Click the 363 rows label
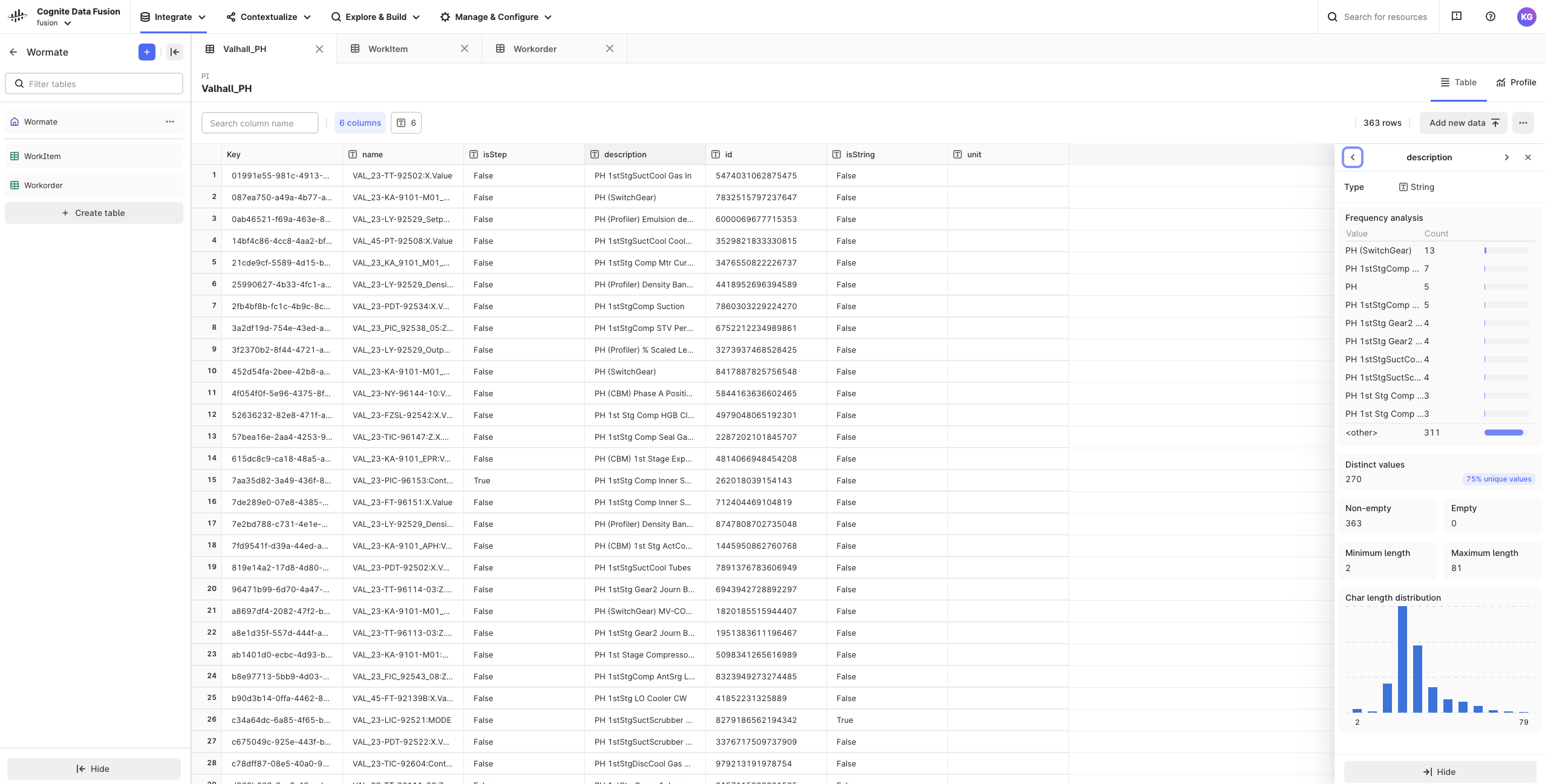This screenshot has width=1545, height=784. [1382, 123]
